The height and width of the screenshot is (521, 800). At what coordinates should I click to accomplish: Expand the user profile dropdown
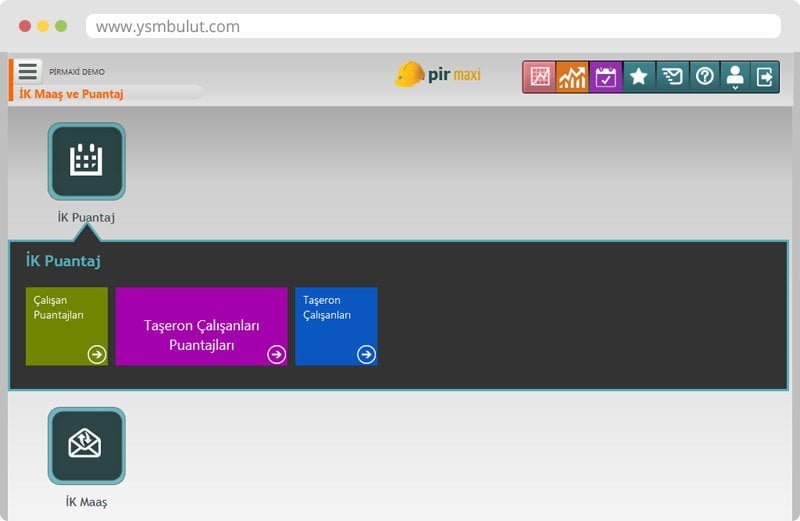click(735, 77)
